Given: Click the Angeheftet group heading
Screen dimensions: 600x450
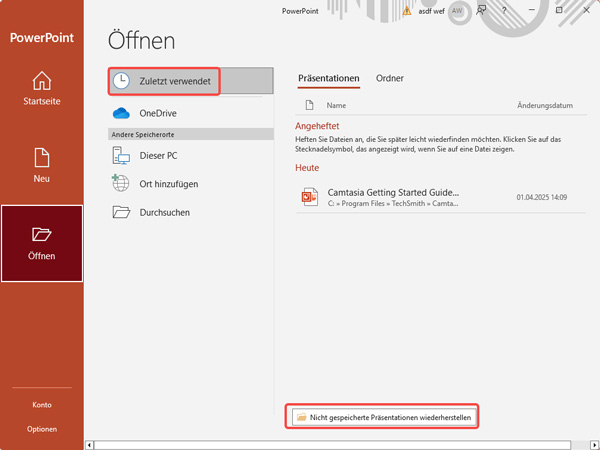Looking at the screenshot, I should [x=317, y=126].
